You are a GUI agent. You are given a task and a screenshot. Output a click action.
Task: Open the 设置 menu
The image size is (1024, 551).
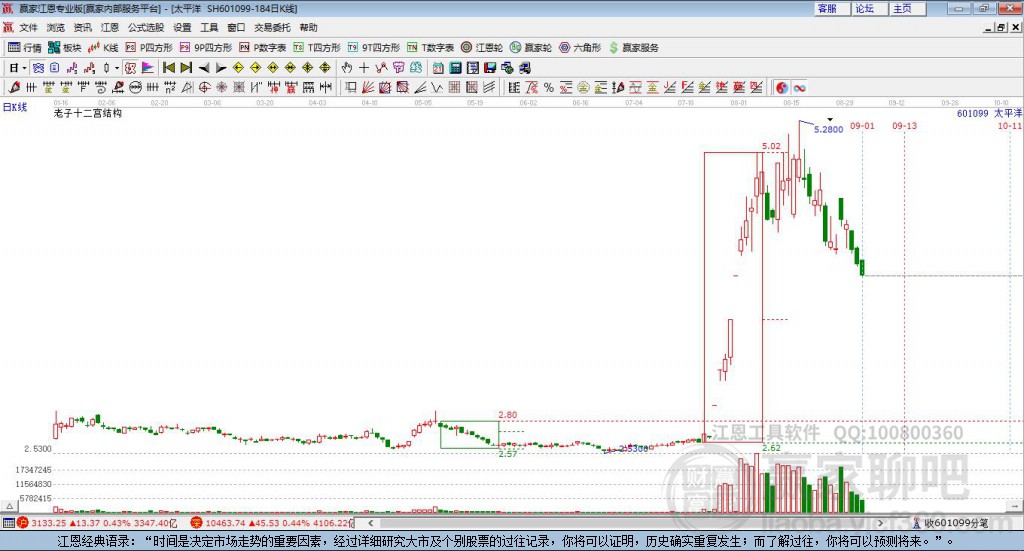pyautogui.click(x=182, y=27)
